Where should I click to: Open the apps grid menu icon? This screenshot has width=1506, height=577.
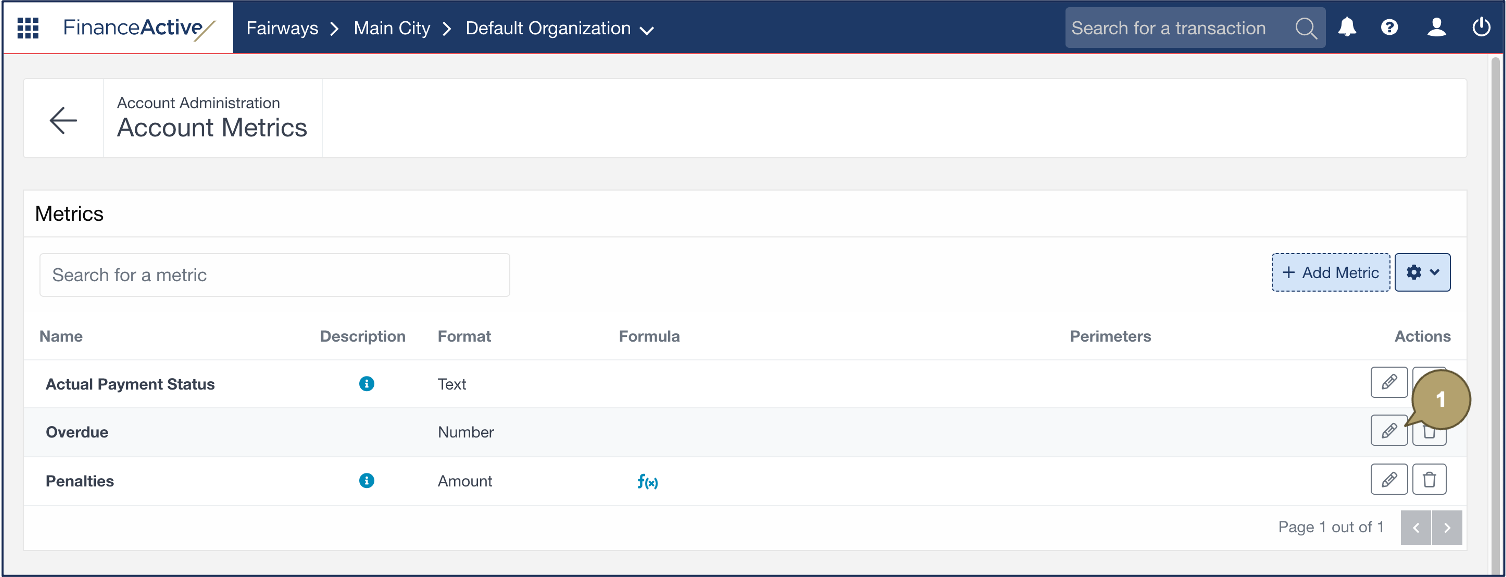(x=28, y=28)
